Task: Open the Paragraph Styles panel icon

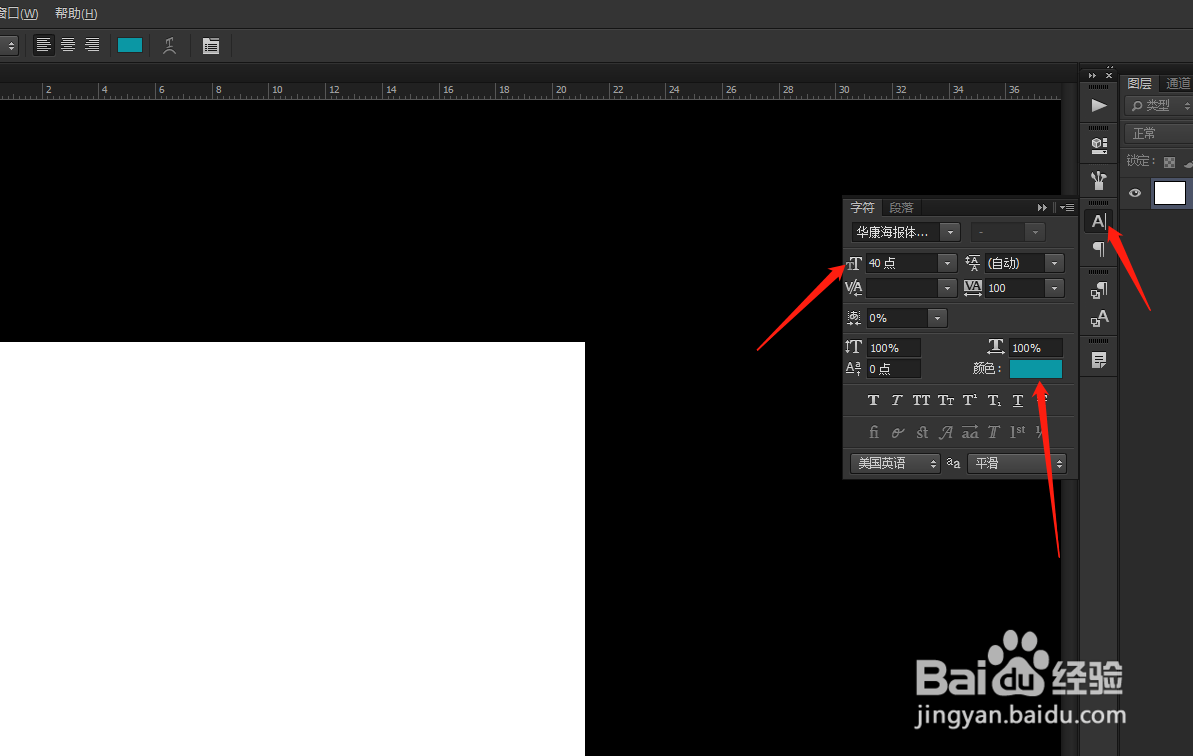Action: click(1099, 290)
